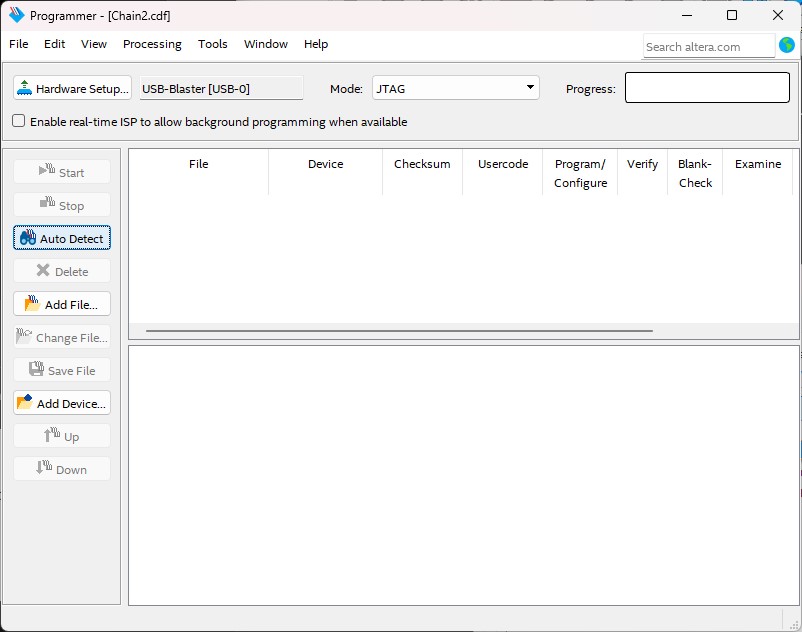Click the Start programming button
This screenshot has height=632, width=802.
pos(62,172)
